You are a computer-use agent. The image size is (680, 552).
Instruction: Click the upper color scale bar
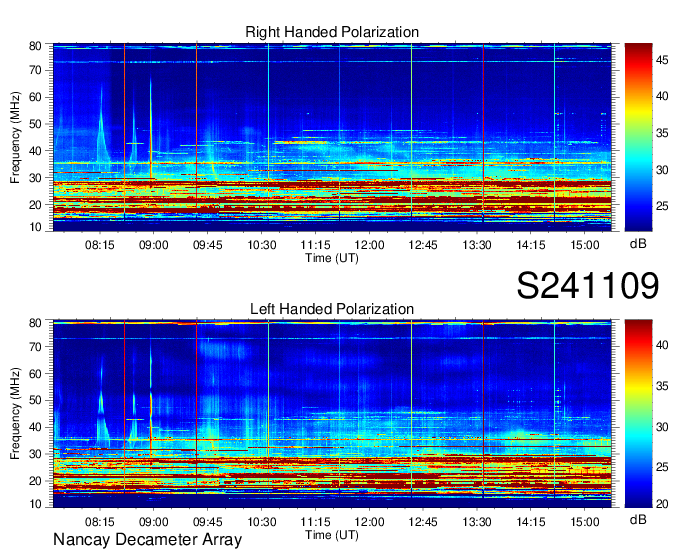pyautogui.click(x=638, y=137)
